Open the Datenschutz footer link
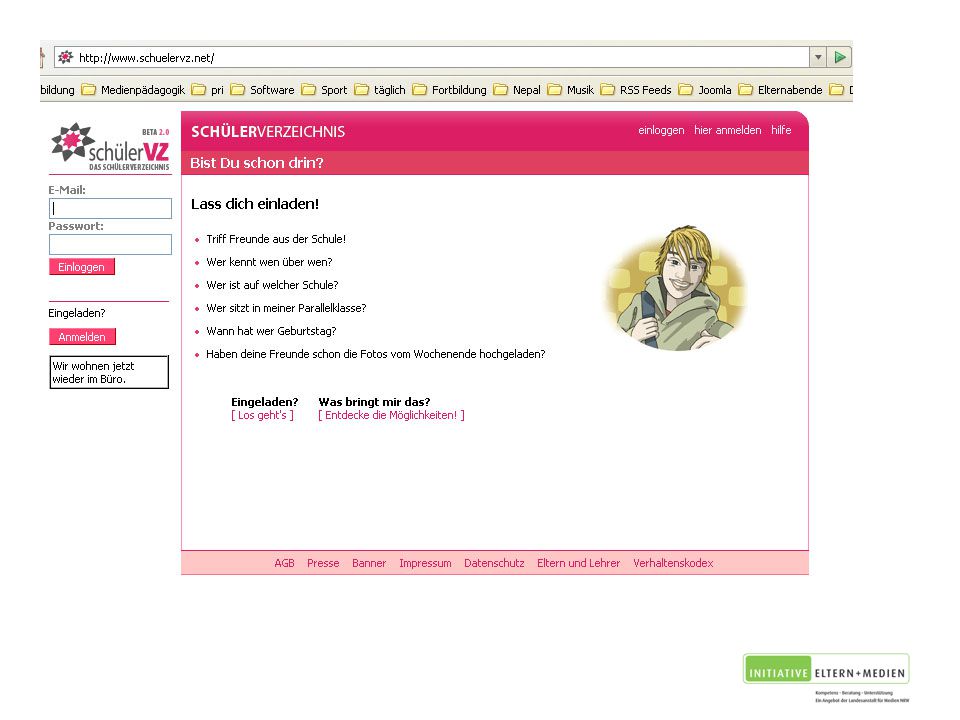 pos(494,563)
